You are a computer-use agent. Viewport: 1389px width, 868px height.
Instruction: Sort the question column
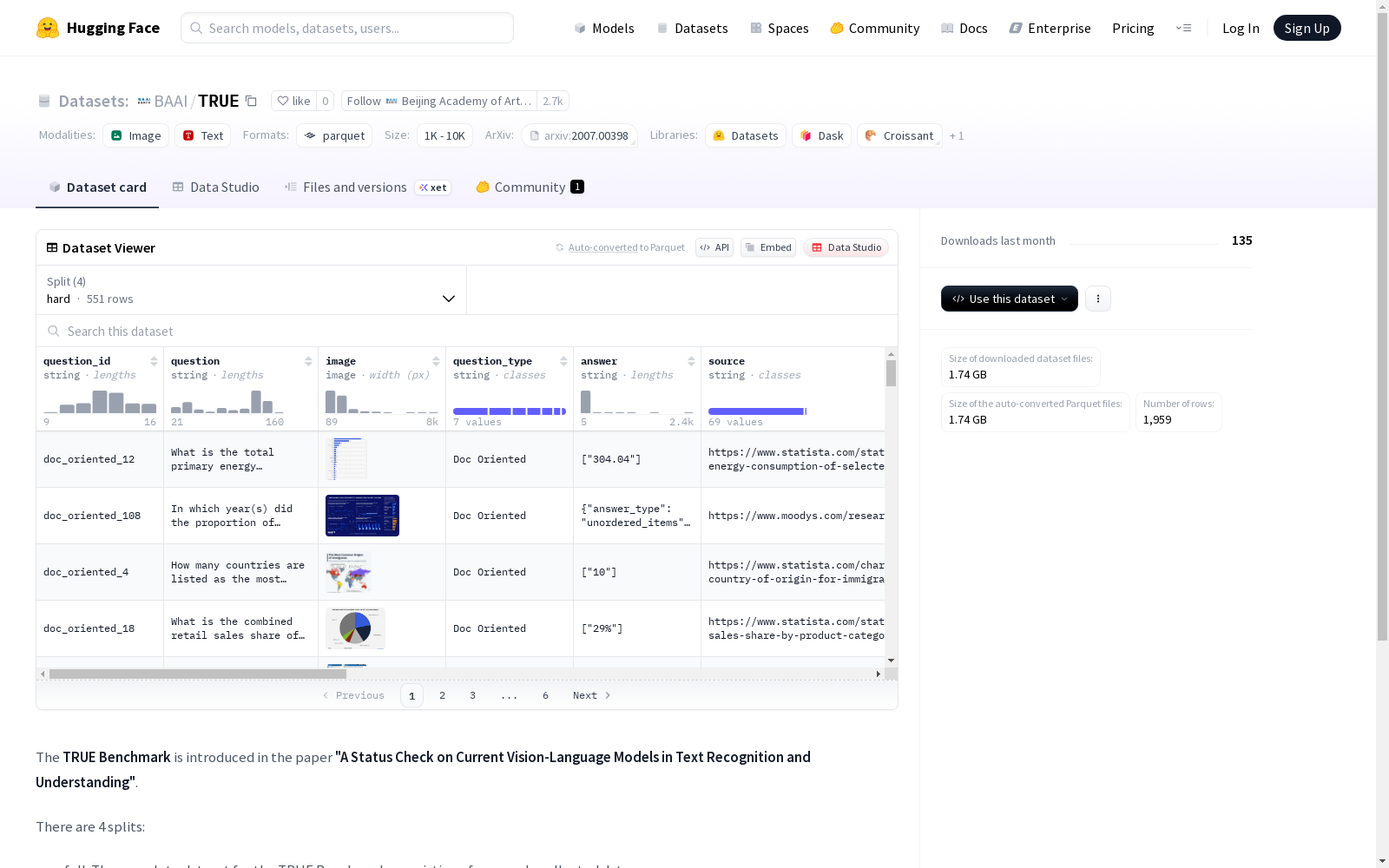point(308,361)
